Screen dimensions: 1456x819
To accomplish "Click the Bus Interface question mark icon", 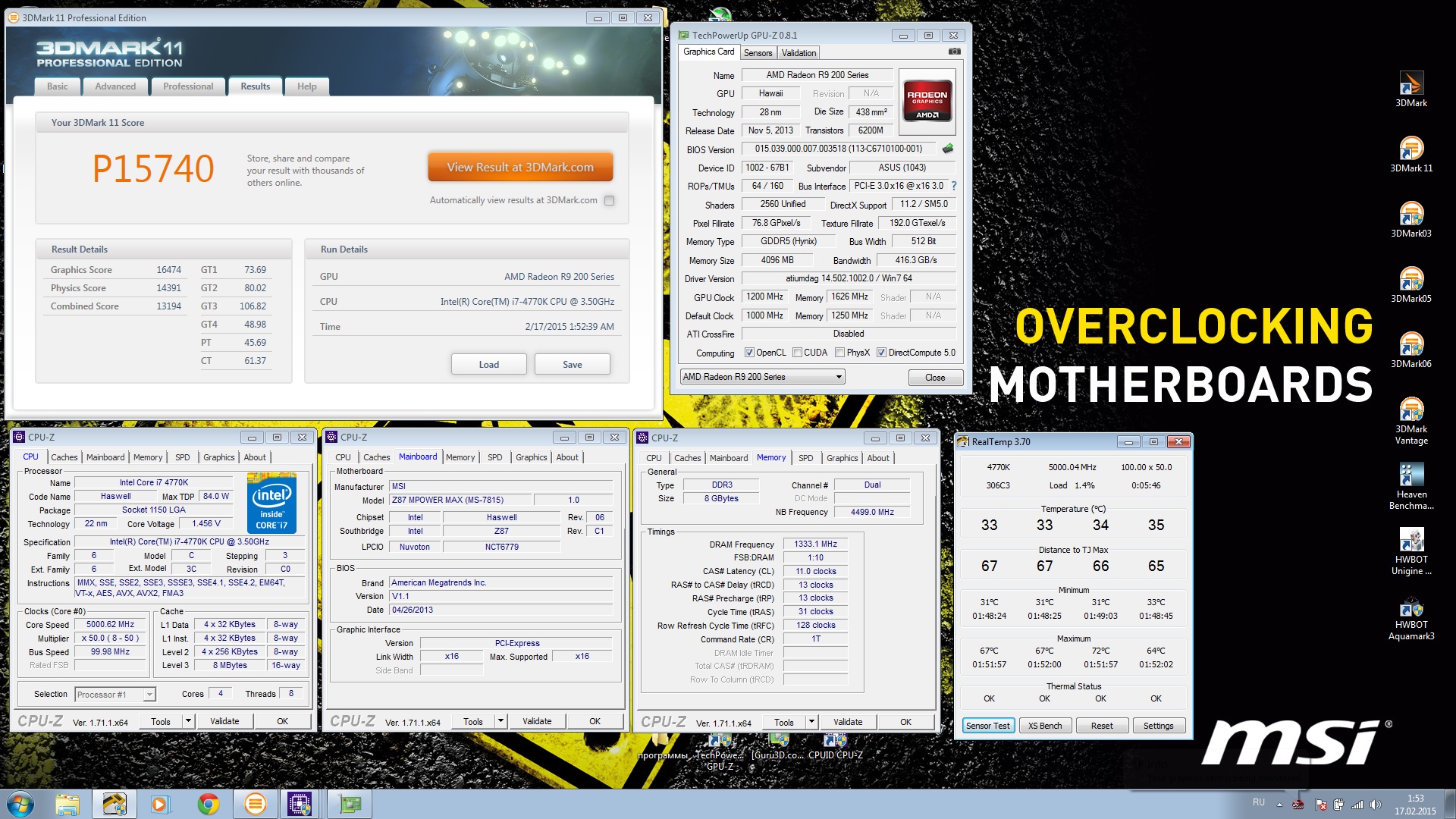I will (954, 186).
